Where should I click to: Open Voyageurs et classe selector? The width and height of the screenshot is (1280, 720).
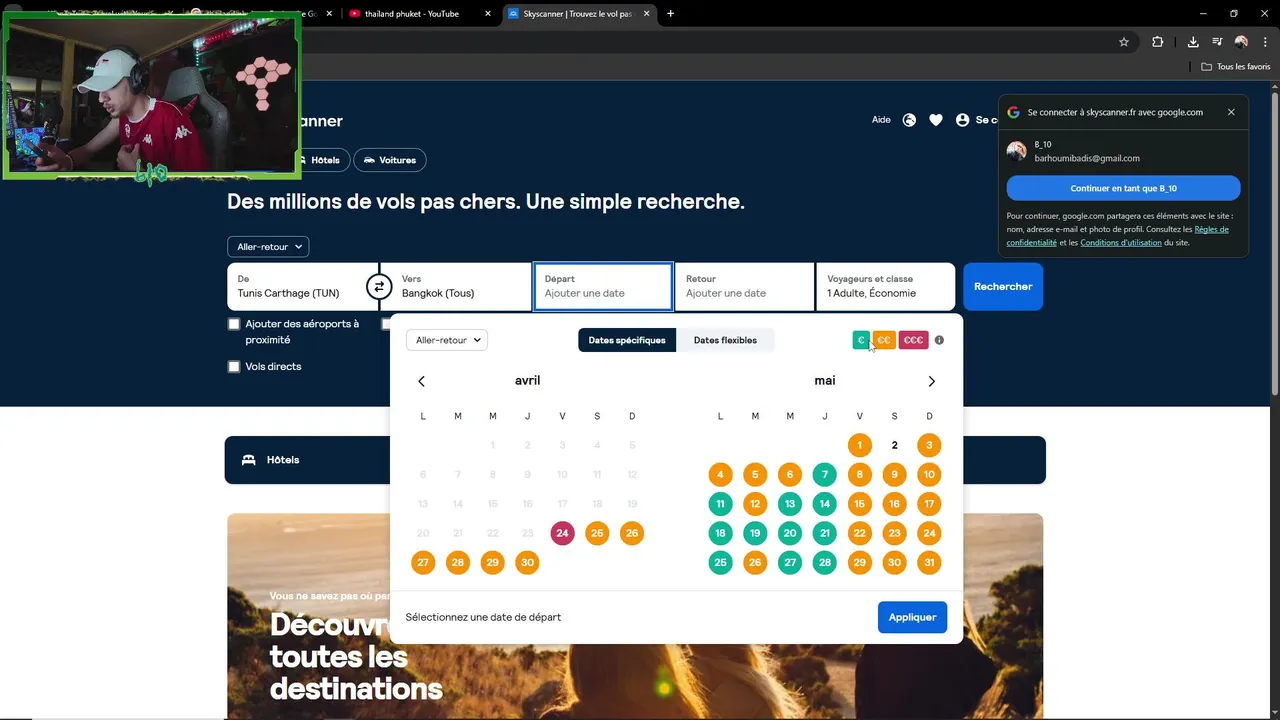coord(886,287)
